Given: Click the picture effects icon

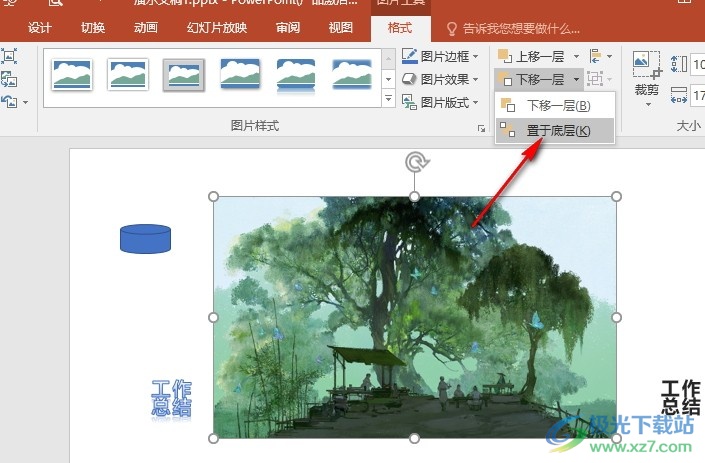Looking at the screenshot, I should (x=409, y=79).
